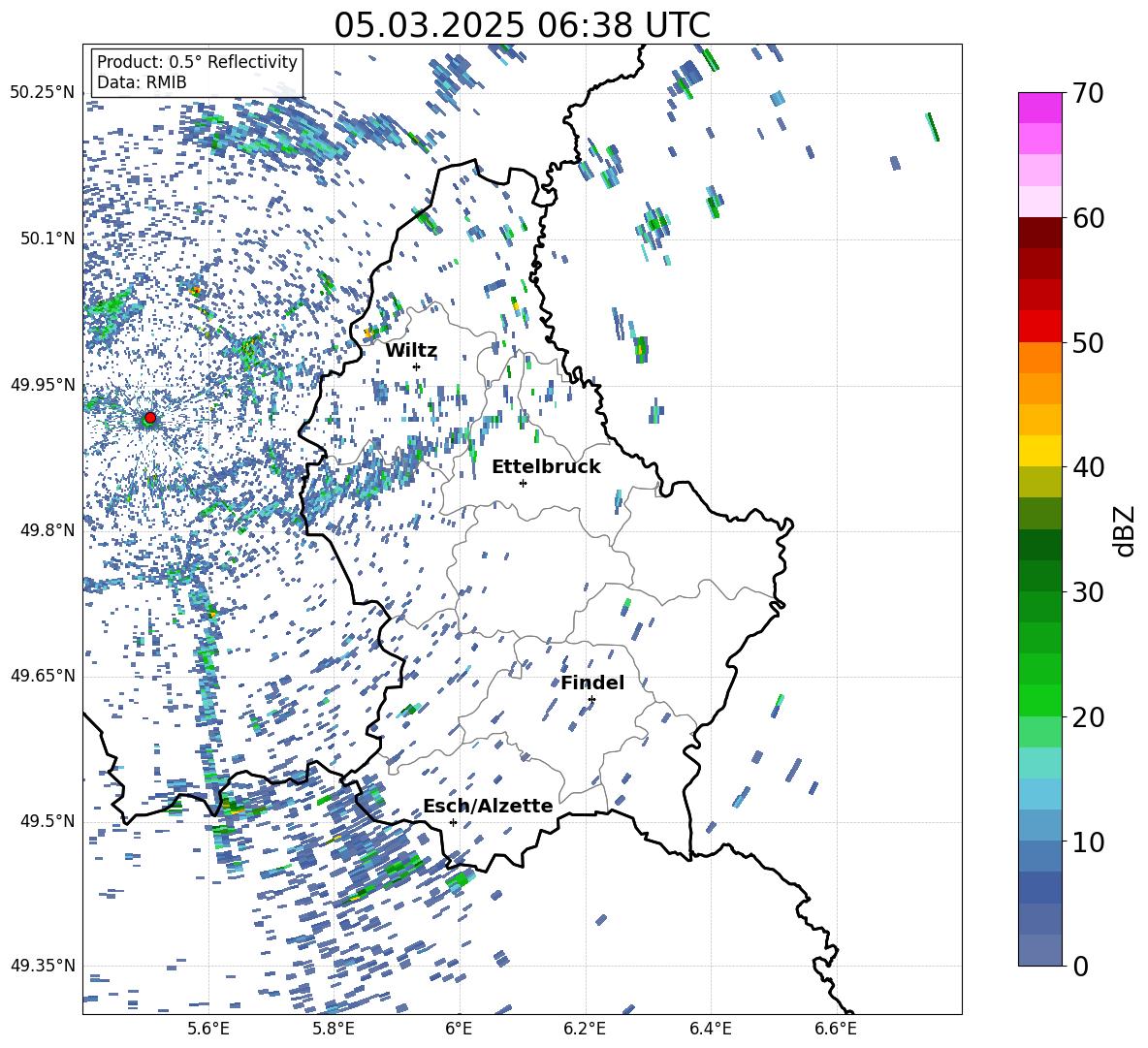Viewport: 1148px width, 1048px height.
Task: Click the dBZ colorbar axis label
Action: pos(1126,530)
